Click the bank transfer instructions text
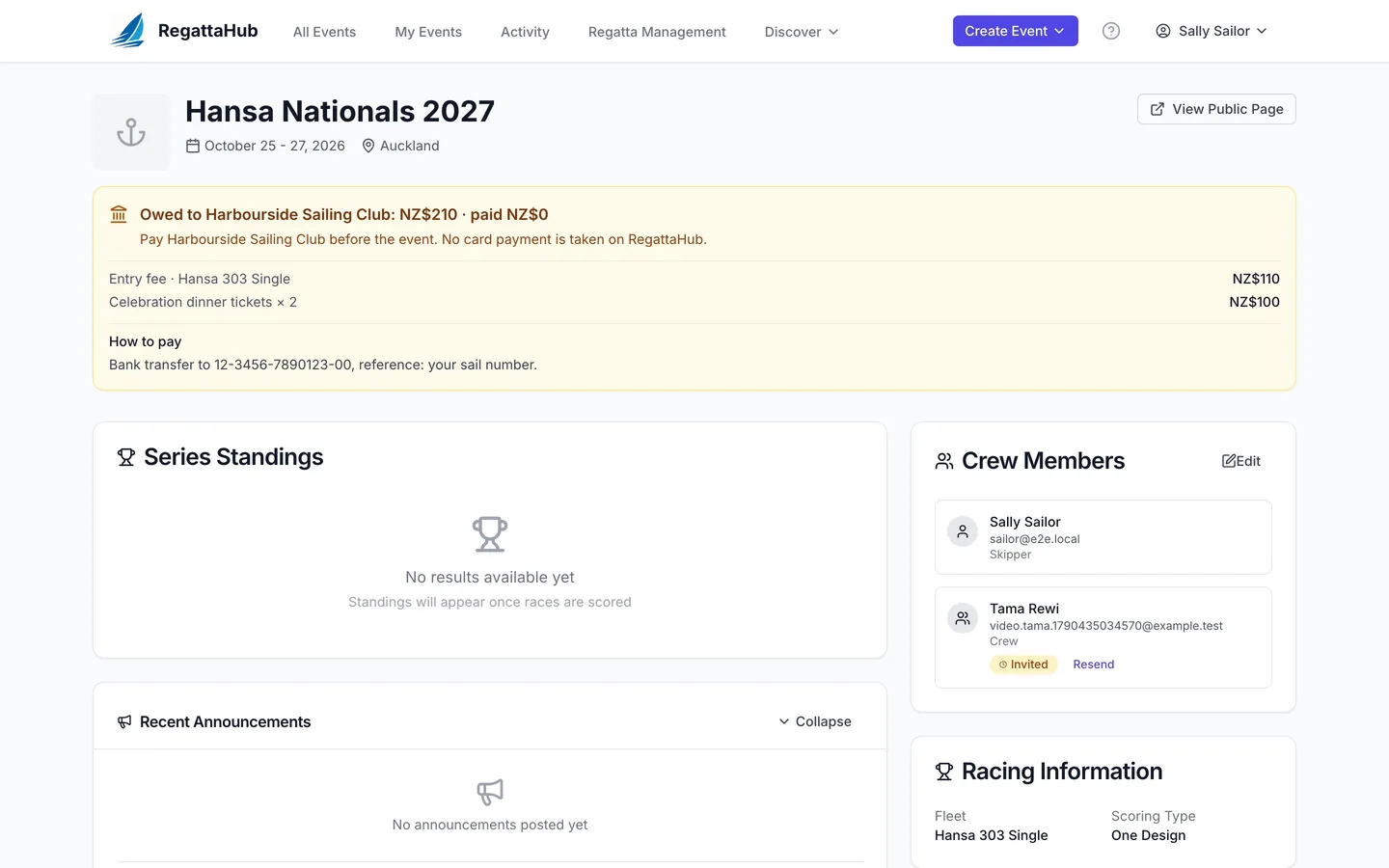Image resolution: width=1389 pixels, height=868 pixels. (323, 365)
